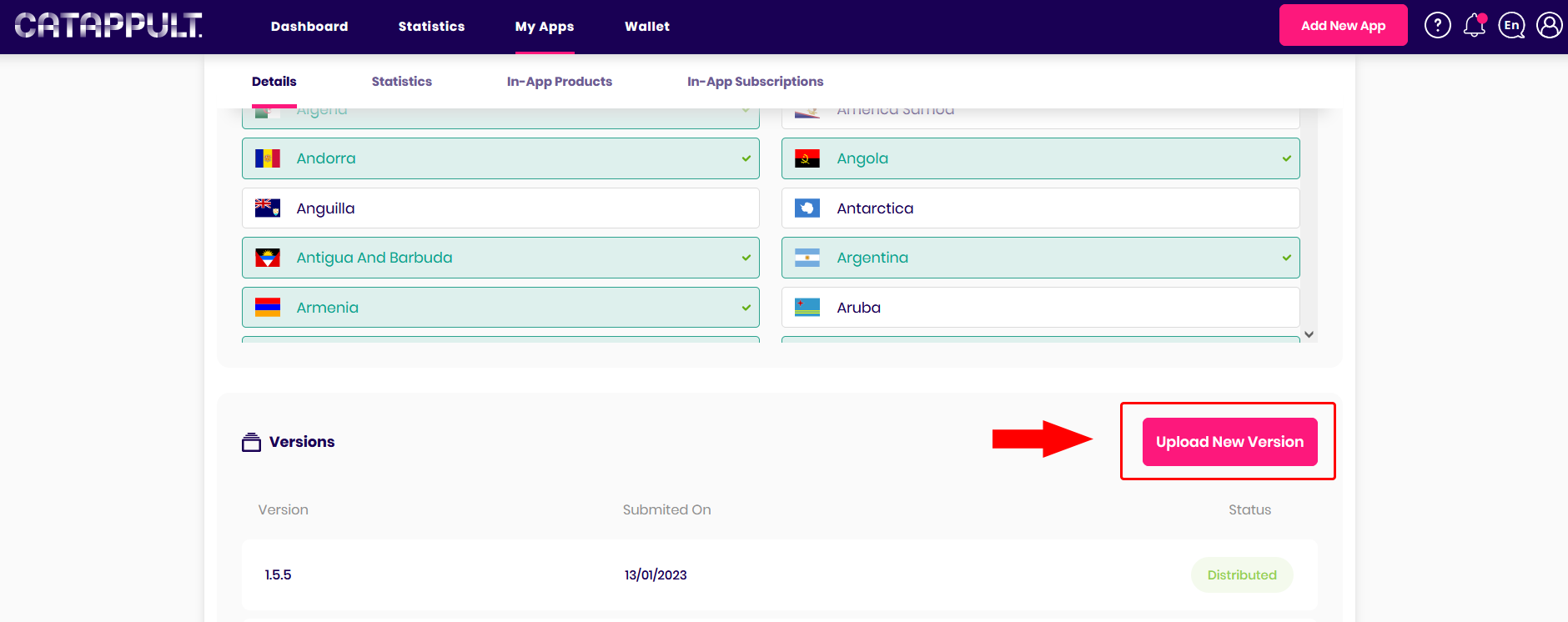1568x622 pixels.
Task: Switch to the In-App Products tab
Action: coord(560,82)
